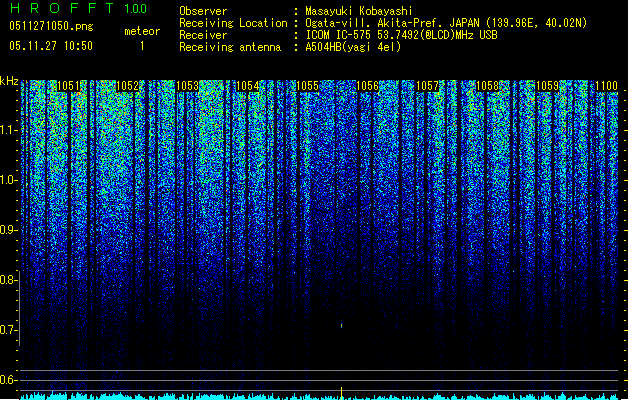Click the meteor echo dot in the spectrogram
The image size is (629, 400).
(341, 326)
